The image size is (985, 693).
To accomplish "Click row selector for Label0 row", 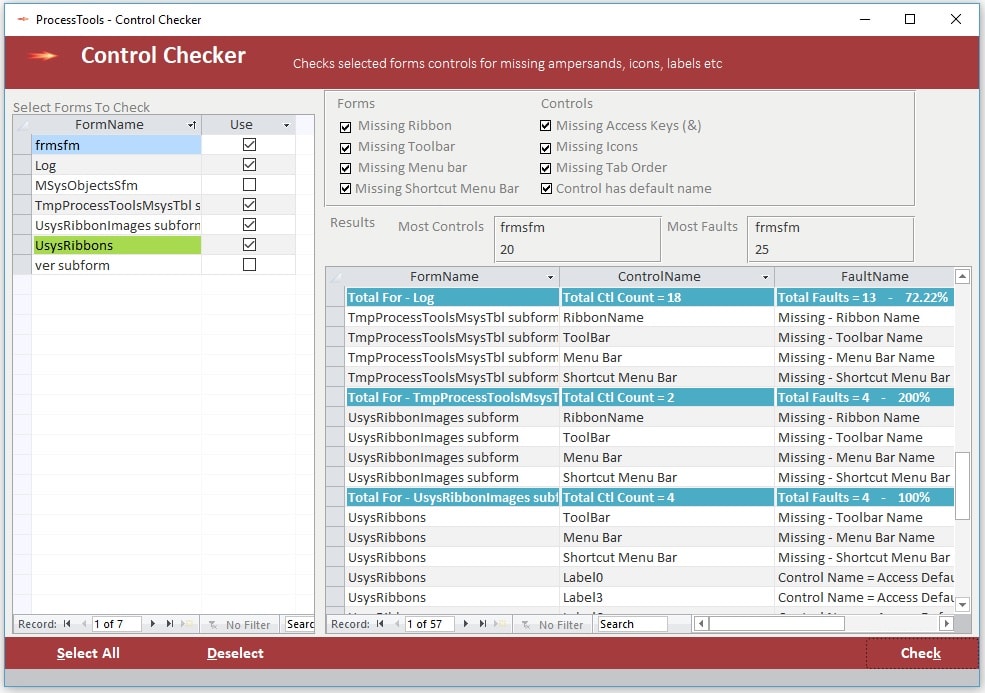I will (335, 577).
